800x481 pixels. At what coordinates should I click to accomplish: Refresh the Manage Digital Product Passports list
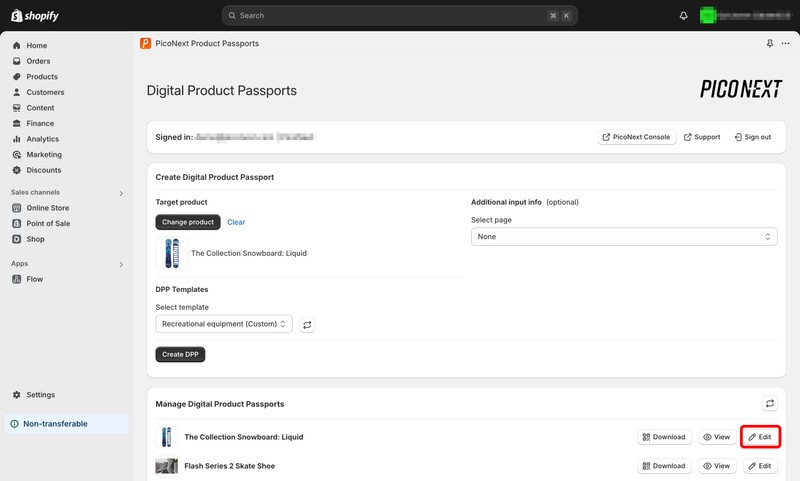point(770,404)
